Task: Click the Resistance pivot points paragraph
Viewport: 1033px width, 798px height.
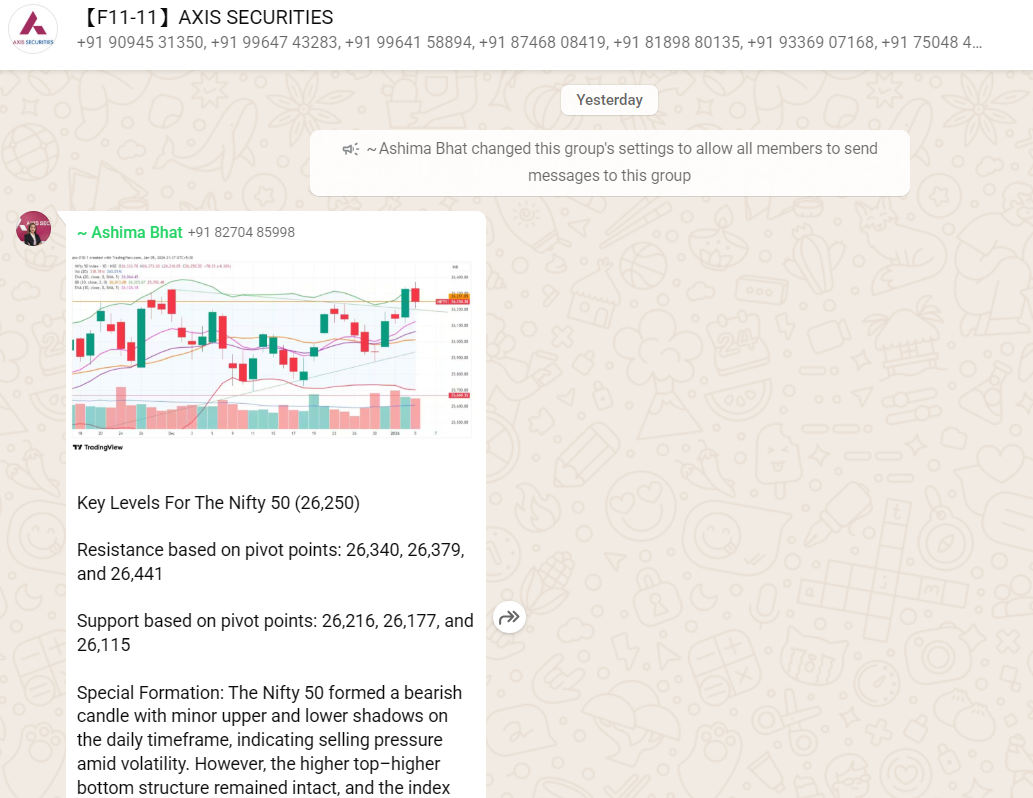Action: (270, 562)
